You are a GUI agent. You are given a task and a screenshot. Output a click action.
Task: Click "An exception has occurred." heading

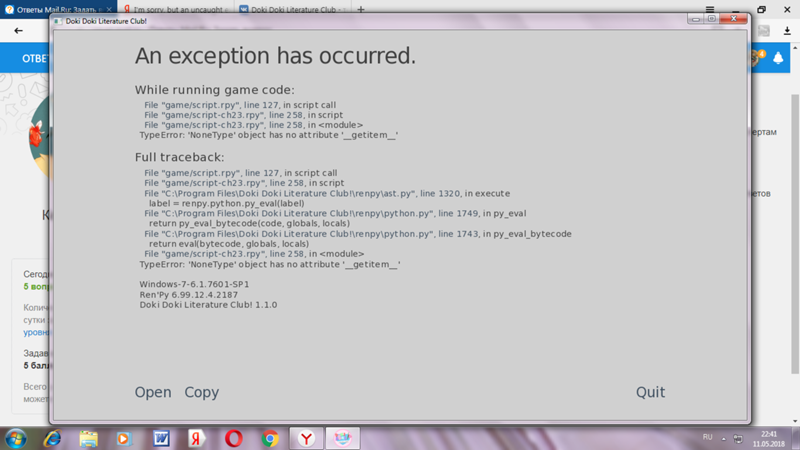(276, 56)
